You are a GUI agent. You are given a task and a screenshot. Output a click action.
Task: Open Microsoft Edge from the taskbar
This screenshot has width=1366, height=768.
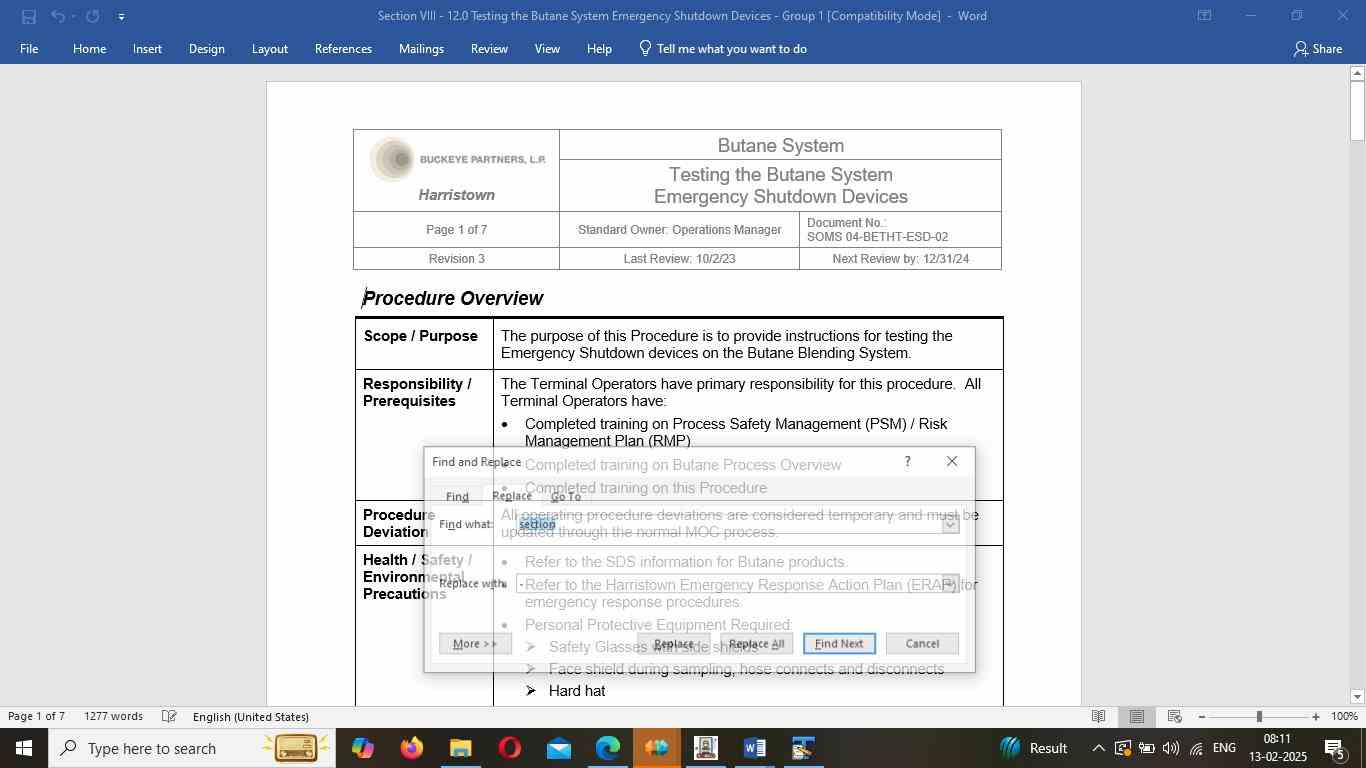pos(608,748)
